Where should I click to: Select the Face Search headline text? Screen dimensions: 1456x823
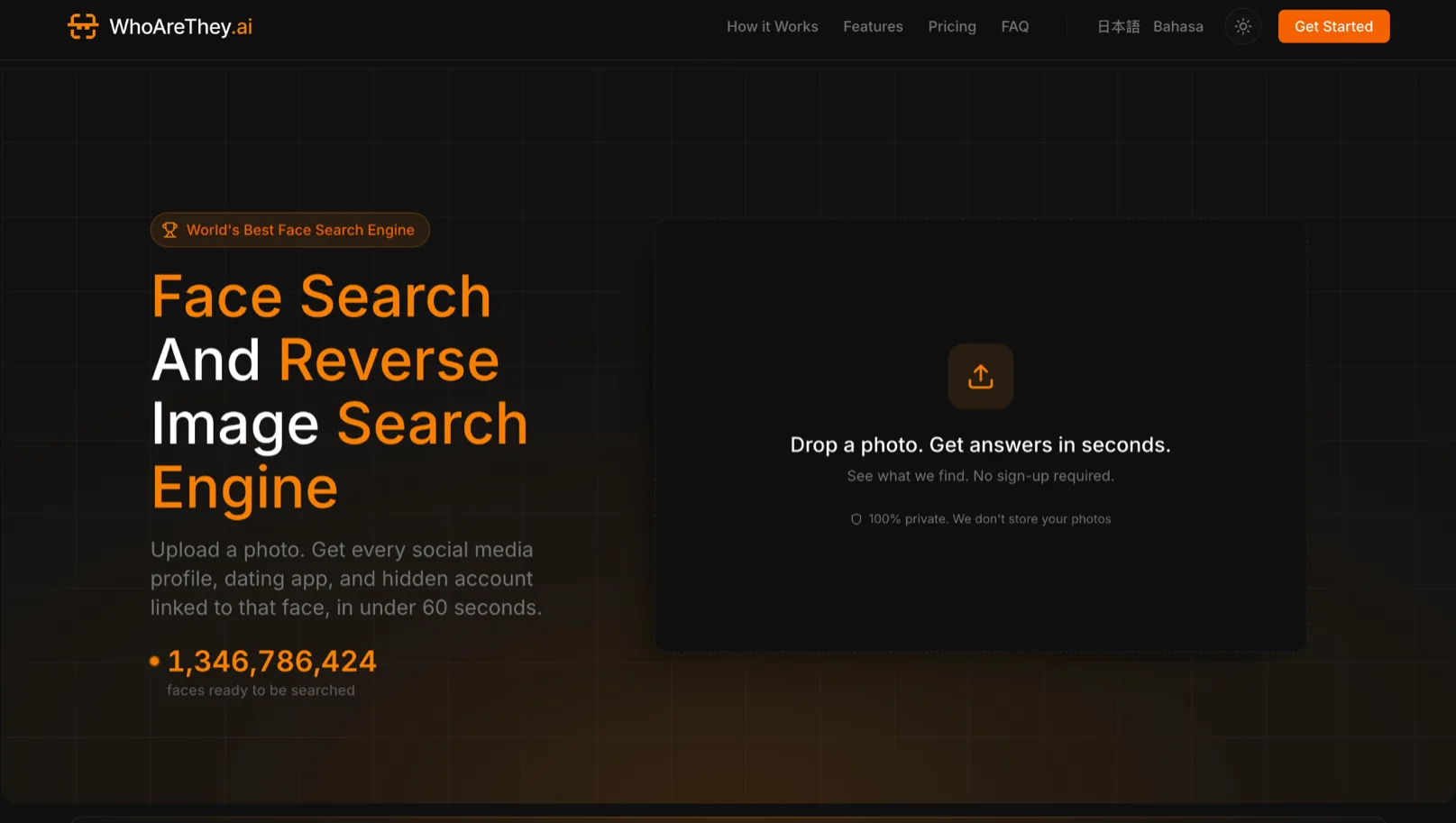[x=321, y=297]
